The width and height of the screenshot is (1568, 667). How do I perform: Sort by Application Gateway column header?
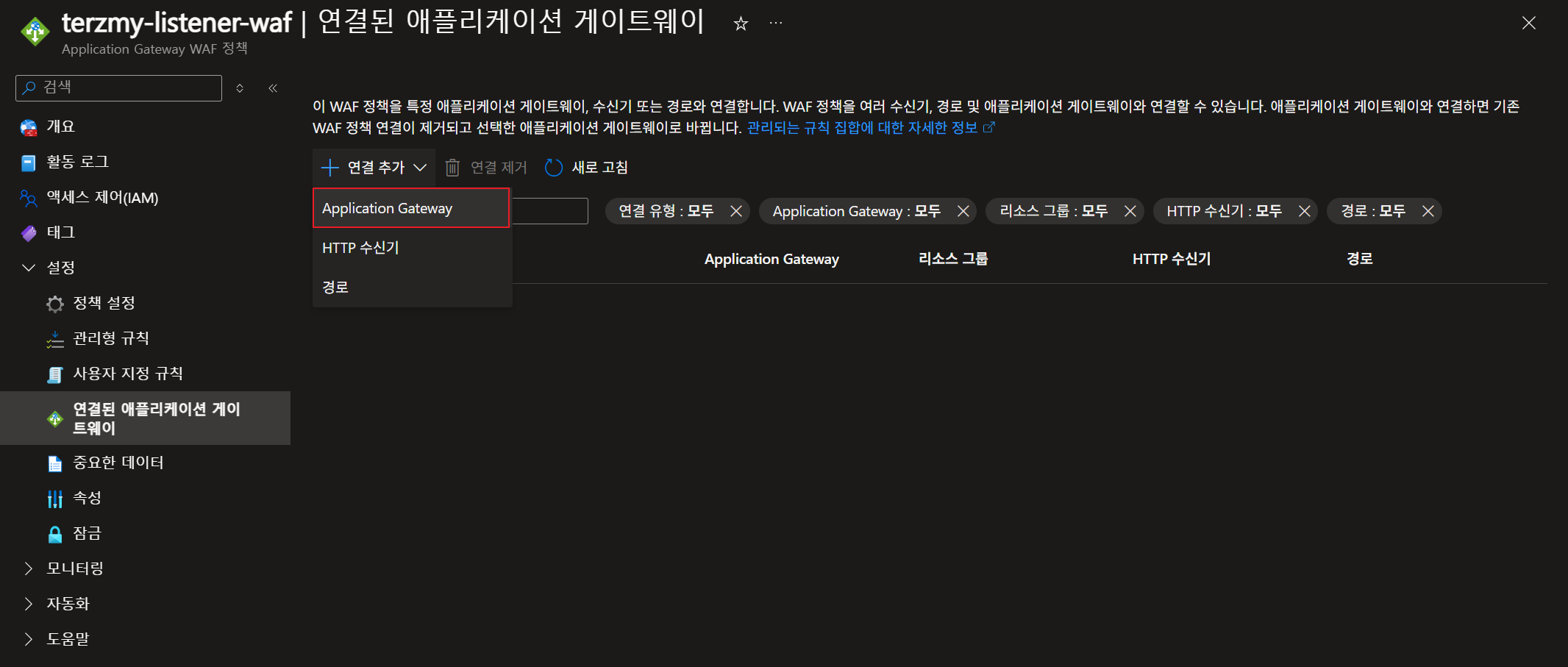[771, 259]
